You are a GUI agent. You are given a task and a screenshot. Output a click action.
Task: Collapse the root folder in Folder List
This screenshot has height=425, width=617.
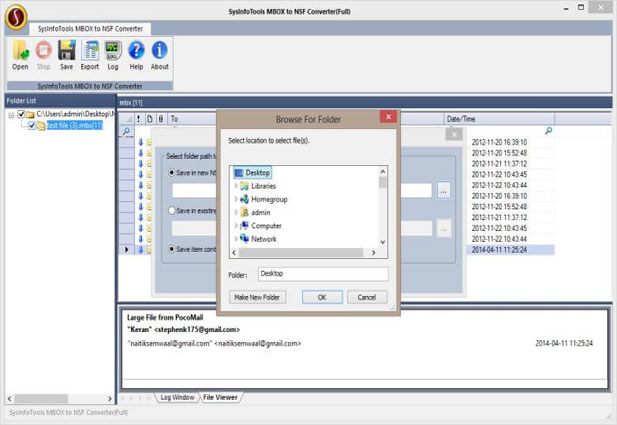[11, 115]
